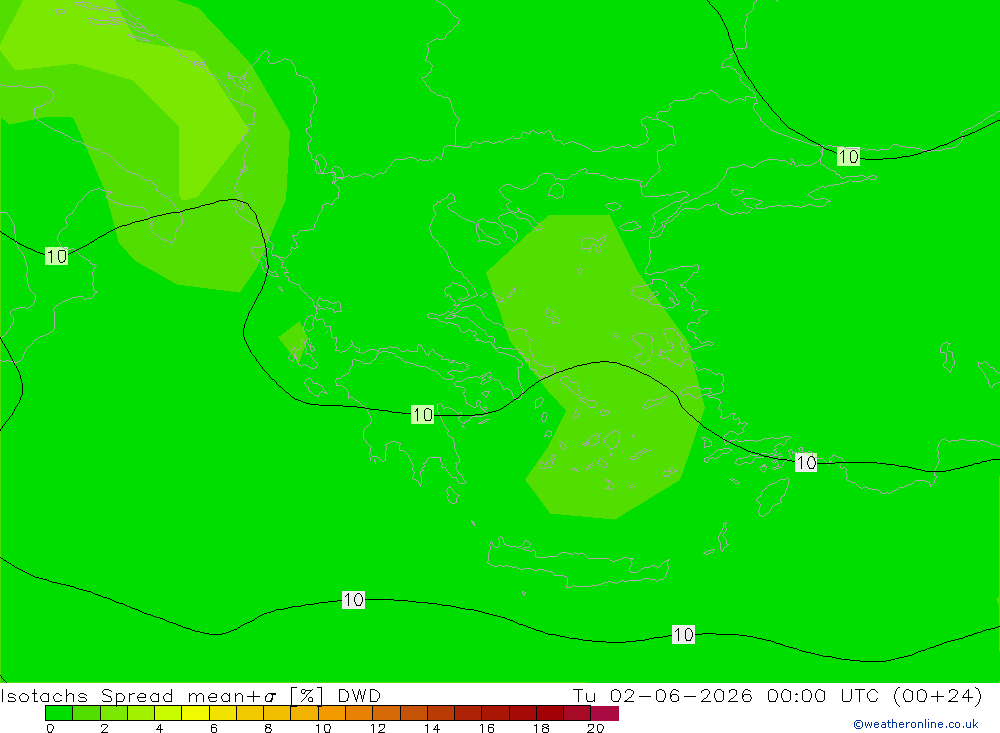Pick the legend swatch just left of tick 12
The image size is (1000, 733).
tap(360, 713)
